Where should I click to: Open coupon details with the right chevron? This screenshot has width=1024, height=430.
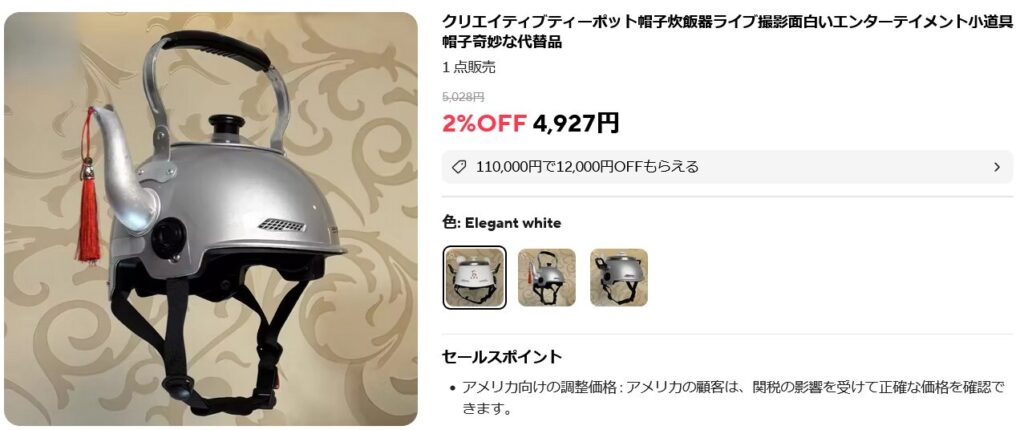(x=997, y=167)
